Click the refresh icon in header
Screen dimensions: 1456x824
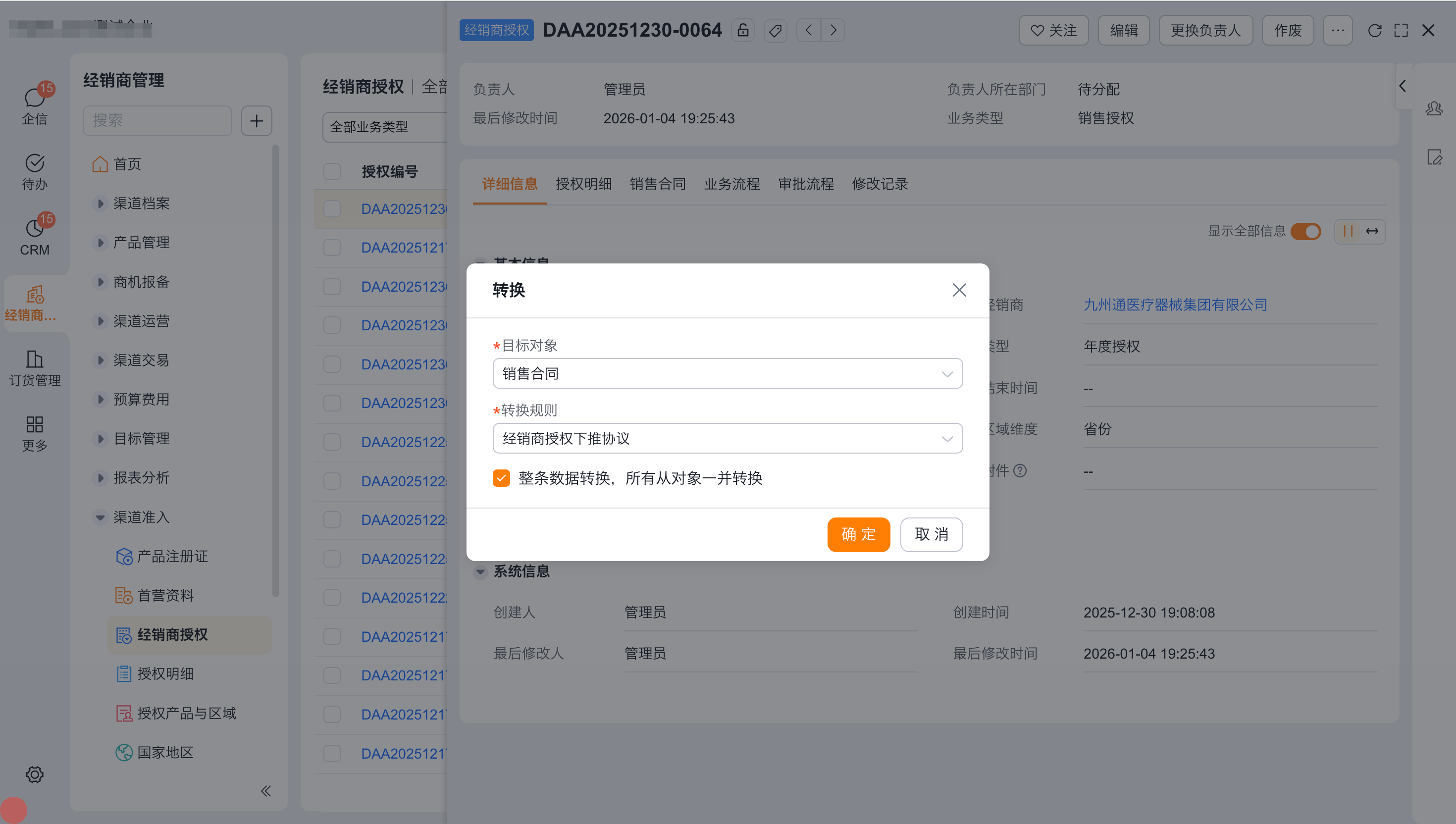[1374, 31]
